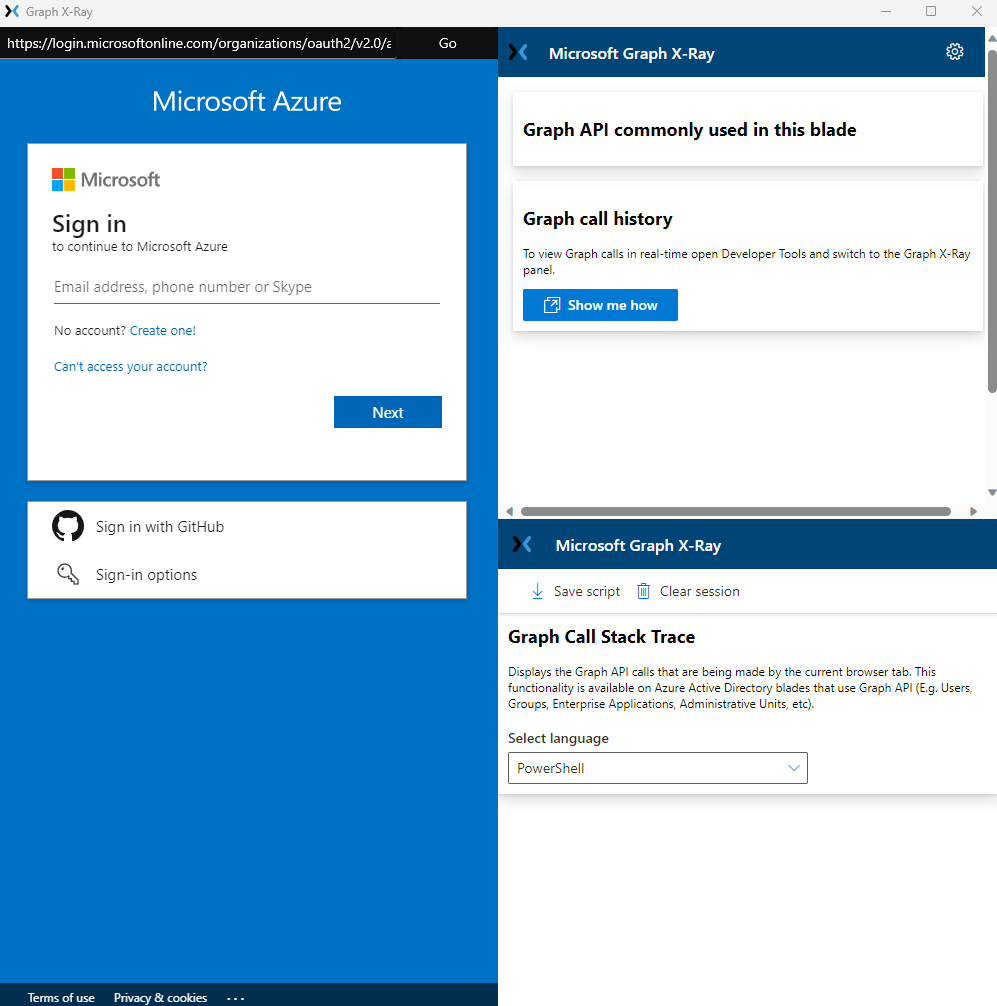Image resolution: width=997 pixels, height=1006 pixels.
Task: Open Terms of use link
Action: (x=61, y=997)
